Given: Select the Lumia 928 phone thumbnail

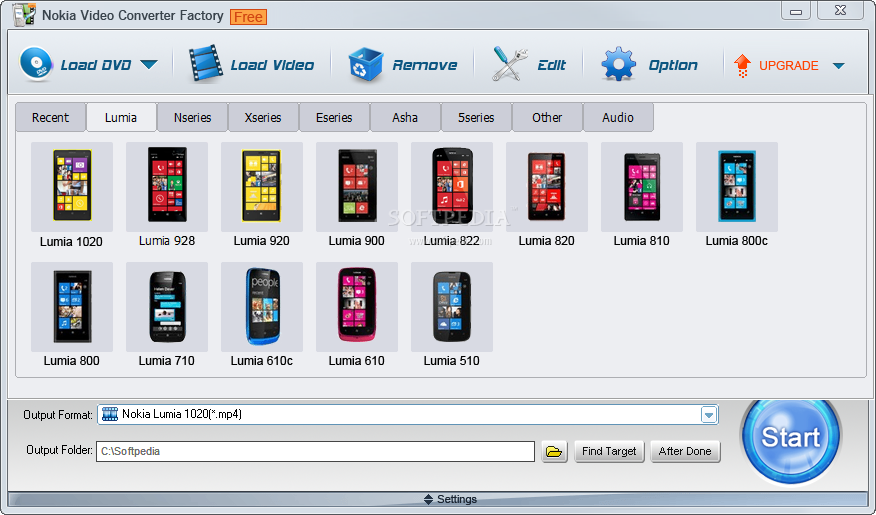Looking at the screenshot, I should click(x=167, y=187).
